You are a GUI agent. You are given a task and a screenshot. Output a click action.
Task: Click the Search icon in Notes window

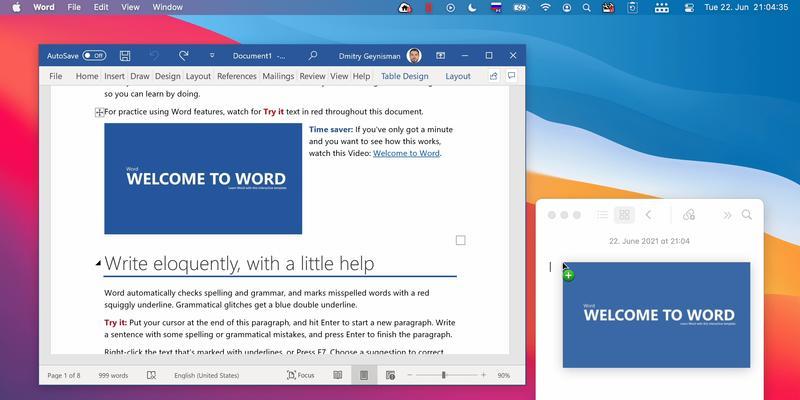[747, 215]
